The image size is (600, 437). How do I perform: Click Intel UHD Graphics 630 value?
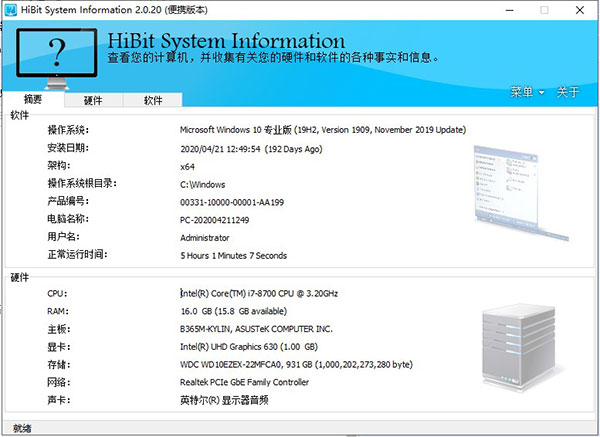249,347
